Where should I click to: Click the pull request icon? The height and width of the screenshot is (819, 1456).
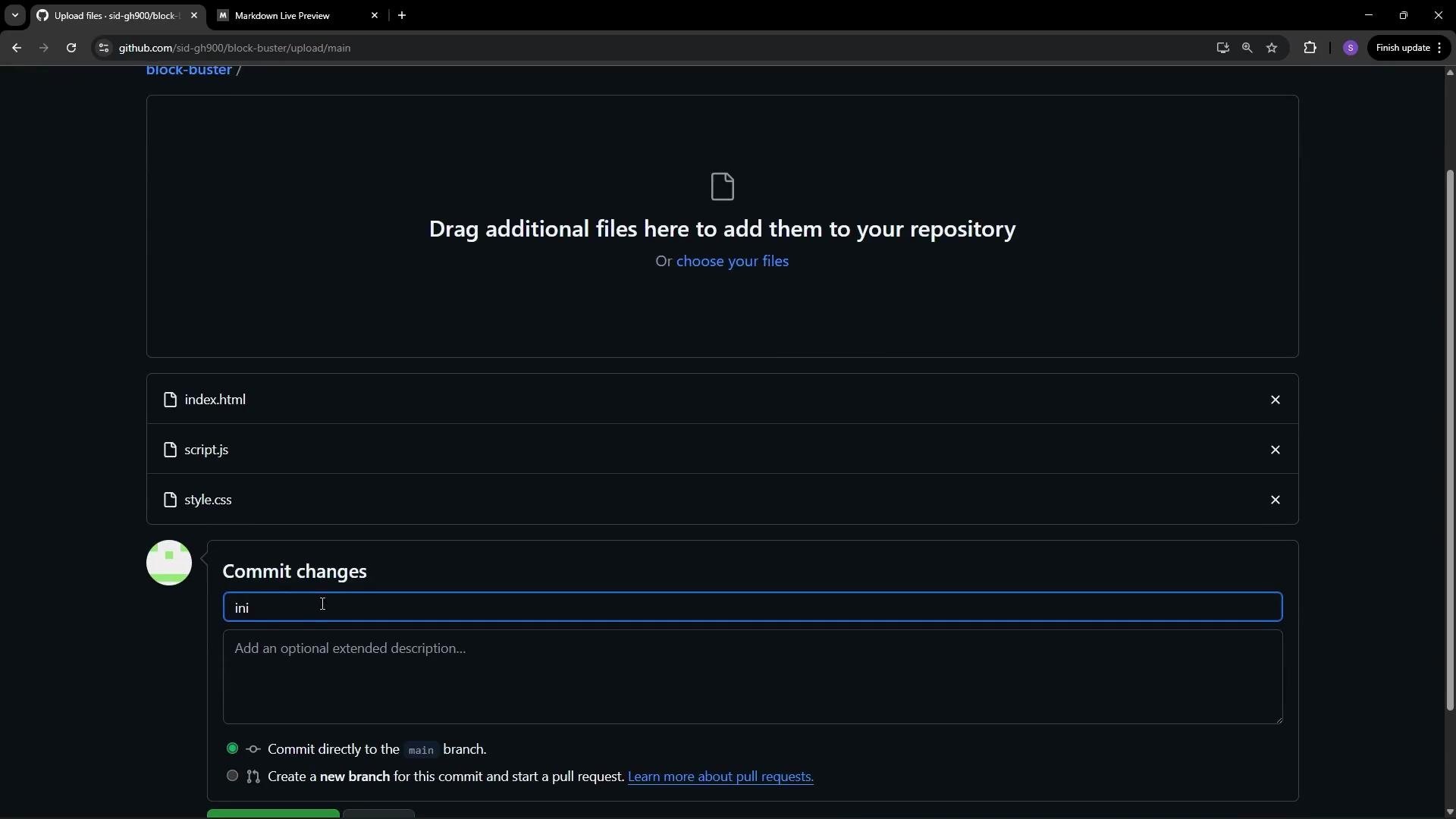[253, 777]
